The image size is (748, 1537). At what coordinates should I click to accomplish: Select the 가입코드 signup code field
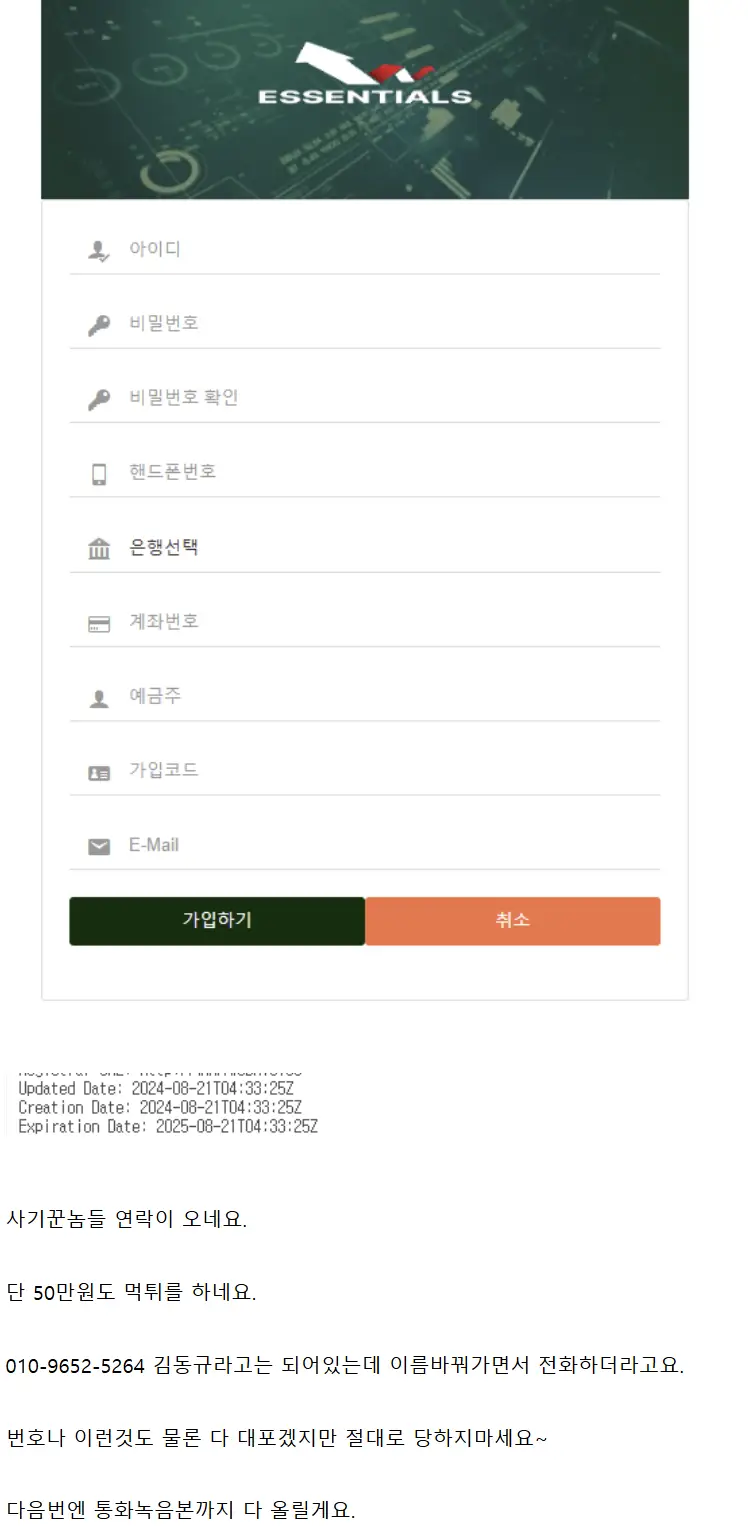click(x=390, y=771)
